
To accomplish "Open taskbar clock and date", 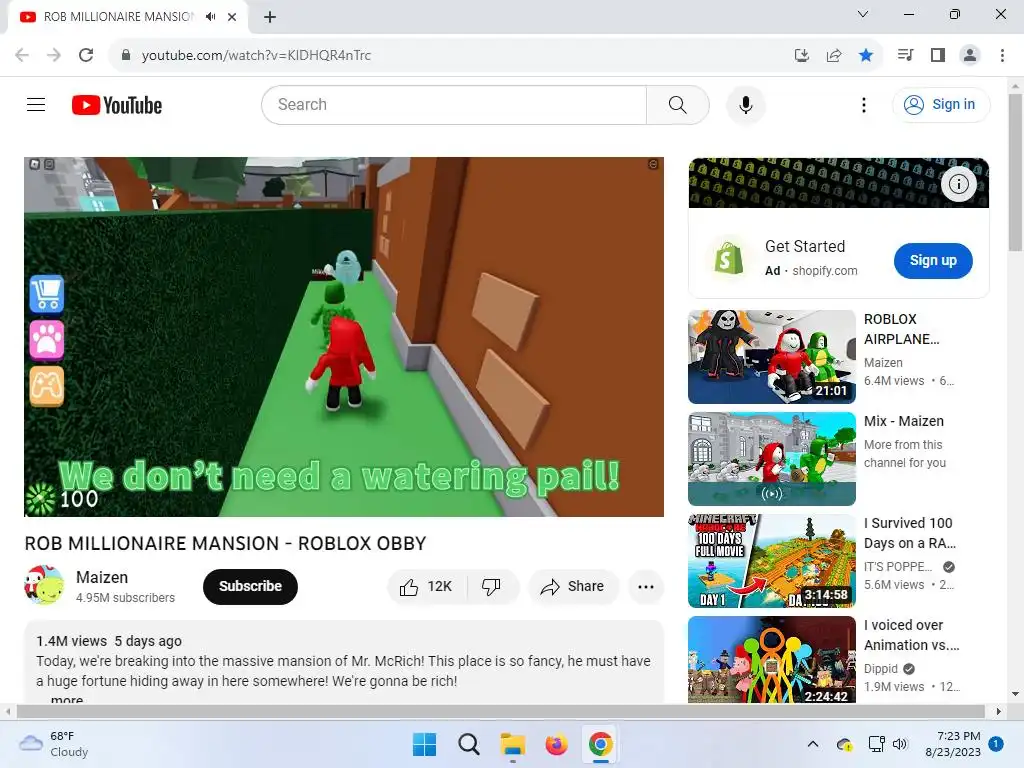I will coord(953,744).
